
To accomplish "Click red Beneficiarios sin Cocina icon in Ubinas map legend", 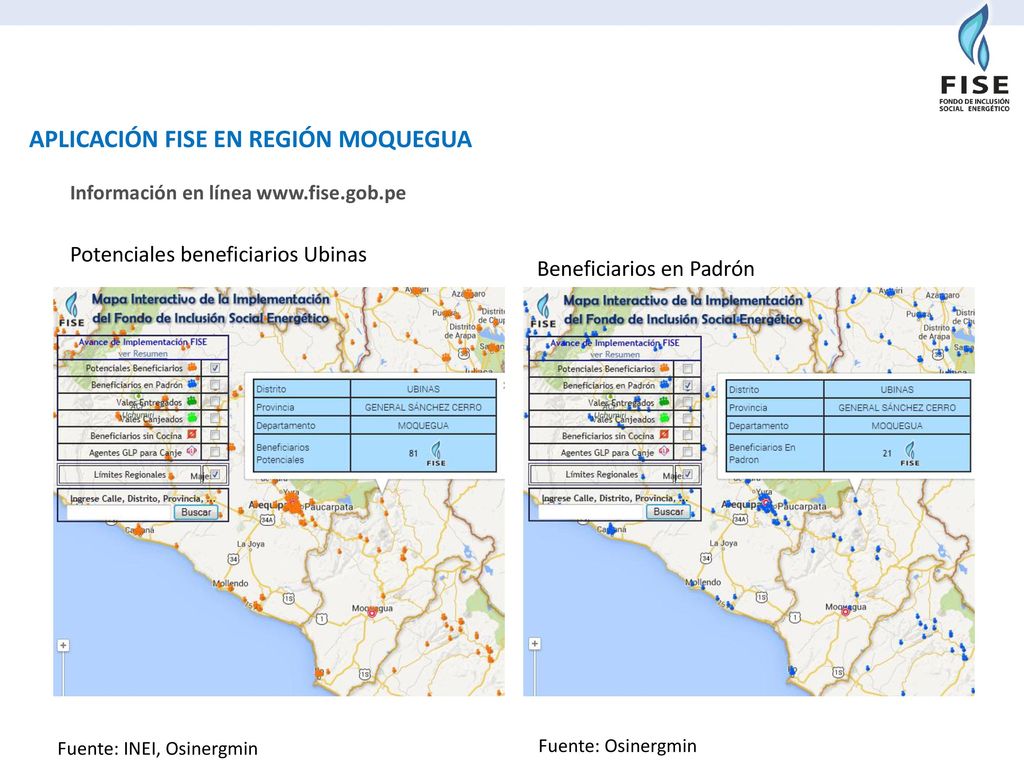I will click(191, 434).
